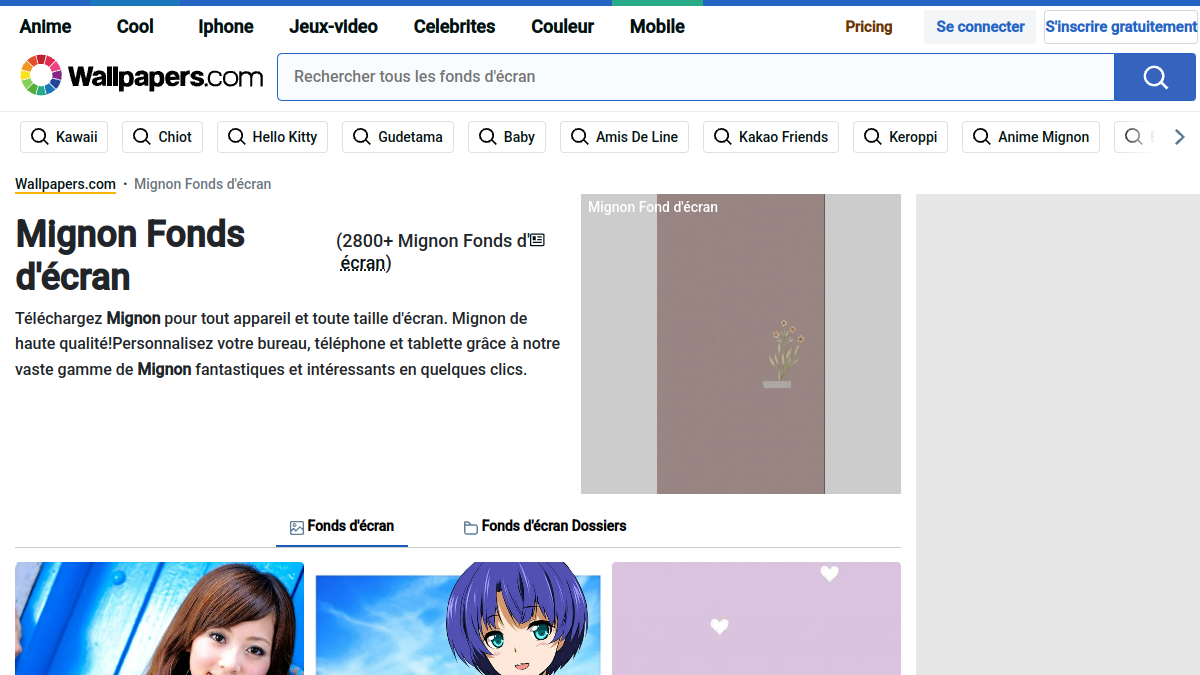Open the blue-haired anime girl wallpaper
Viewport: 1200px width, 675px height.
coord(458,618)
